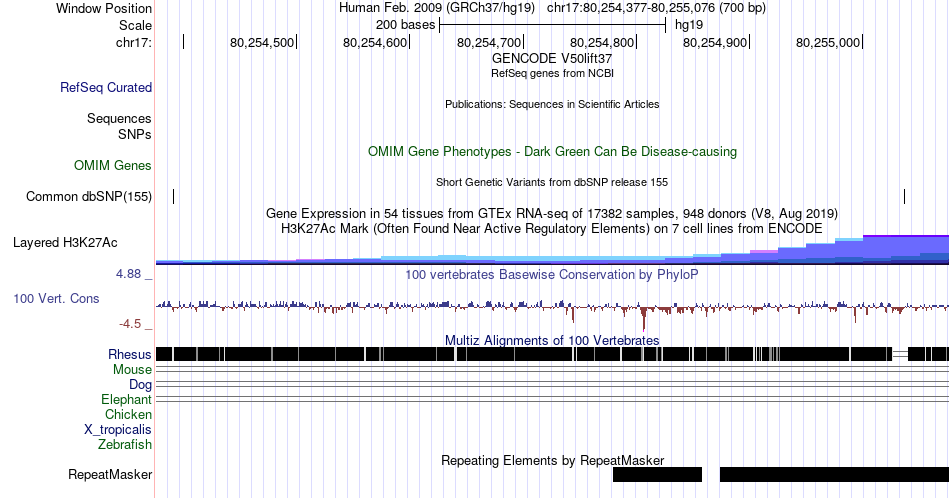
Task: Select the Rhesus alignment row label
Action: pyautogui.click(x=130, y=354)
